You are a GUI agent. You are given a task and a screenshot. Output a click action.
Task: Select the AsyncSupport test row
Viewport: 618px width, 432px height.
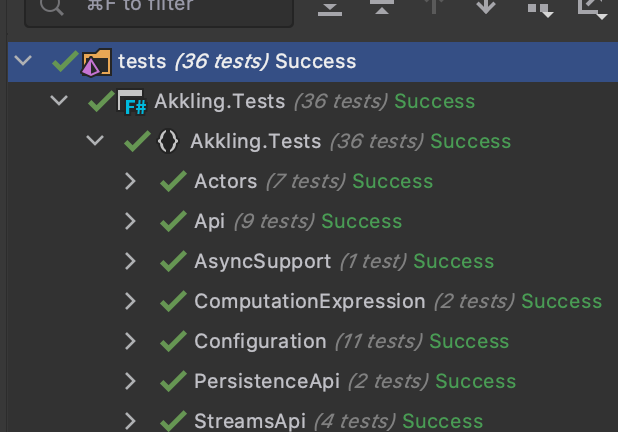point(313,261)
